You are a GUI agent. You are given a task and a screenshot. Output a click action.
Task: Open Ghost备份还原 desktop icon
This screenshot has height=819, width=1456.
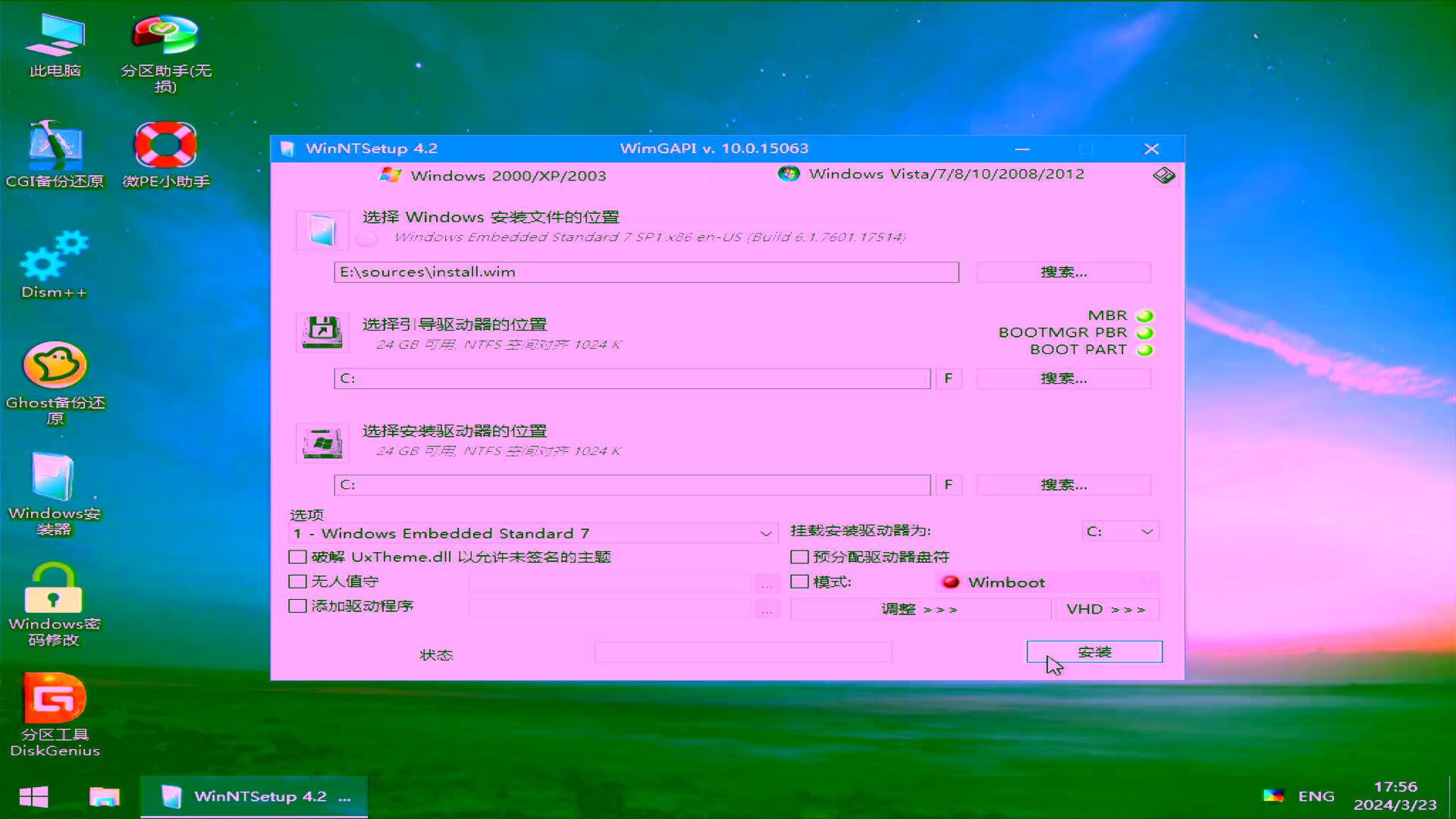pyautogui.click(x=55, y=383)
